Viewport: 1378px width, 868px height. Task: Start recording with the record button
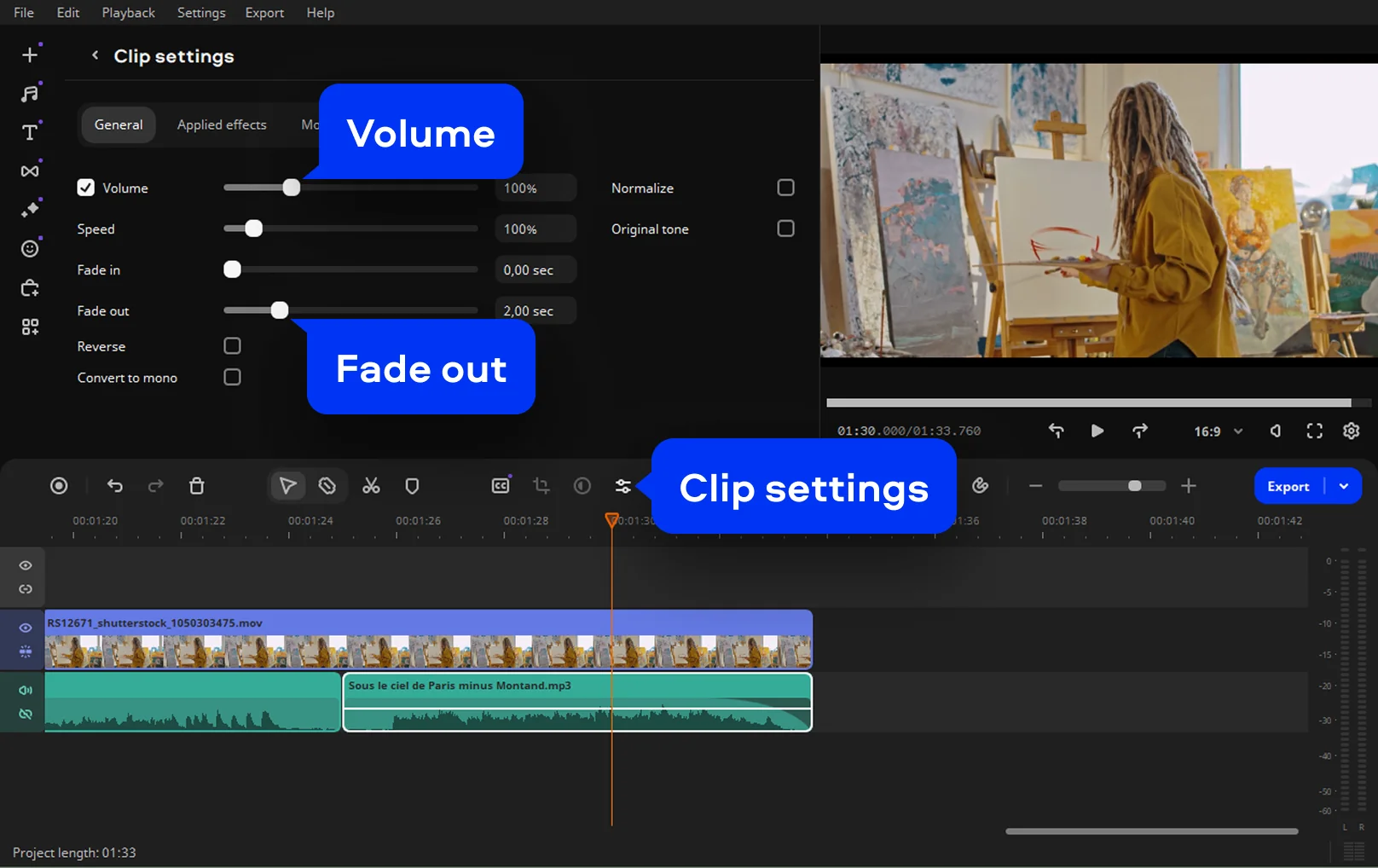(x=59, y=486)
